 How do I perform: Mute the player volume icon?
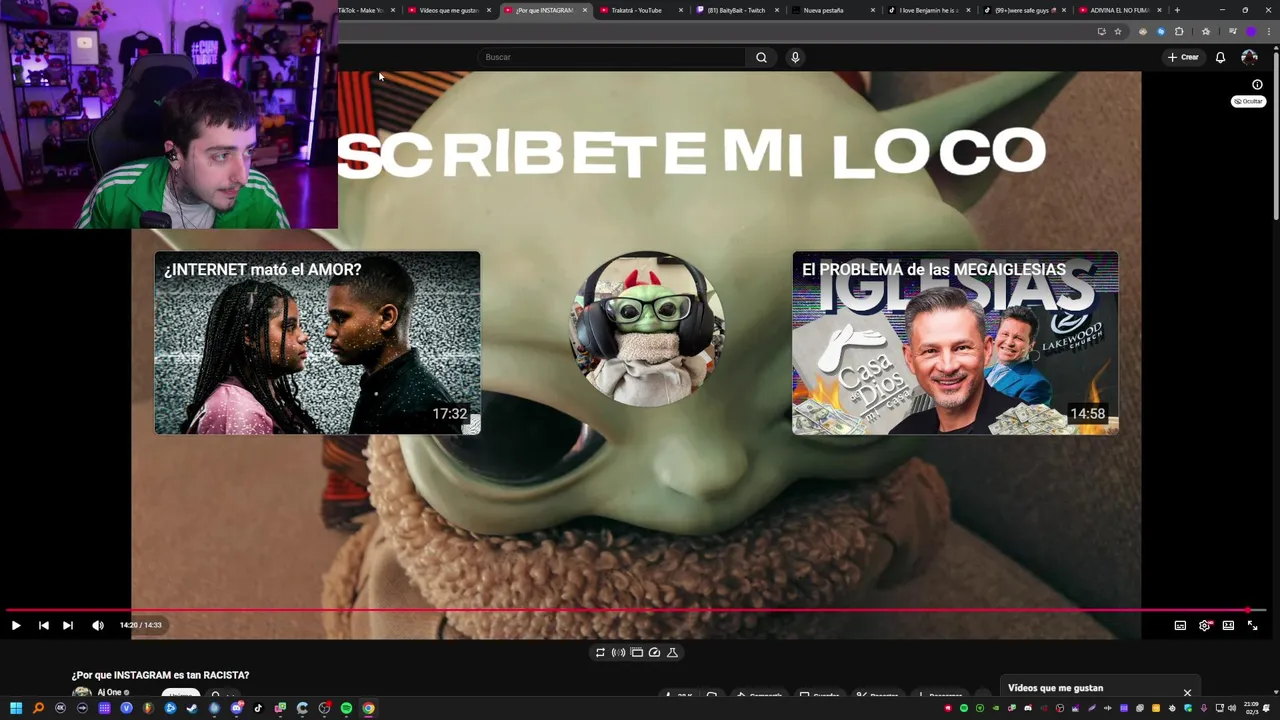(x=97, y=625)
